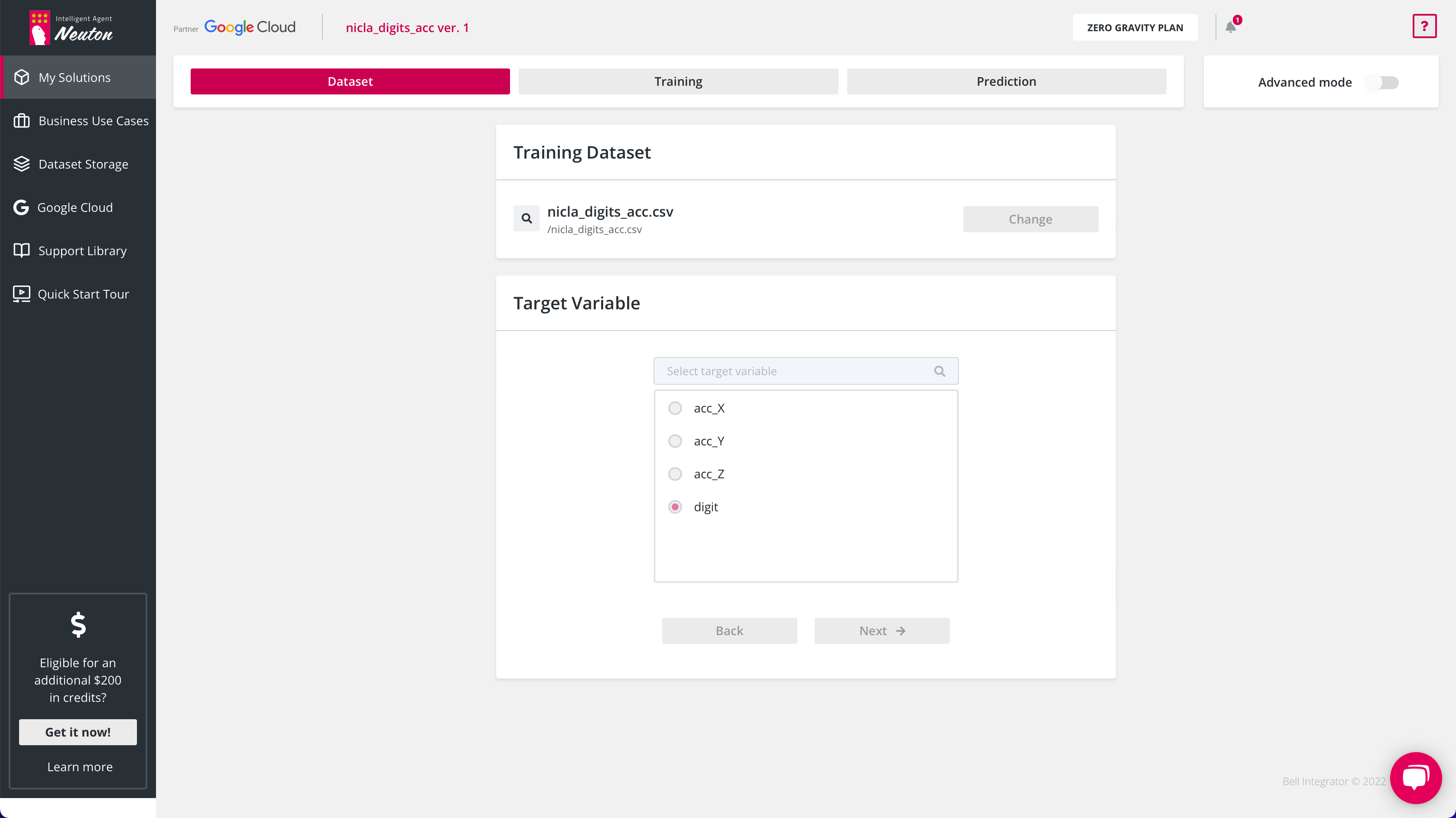Toggle Advanced mode switch
1456x818 pixels.
coord(1382,82)
